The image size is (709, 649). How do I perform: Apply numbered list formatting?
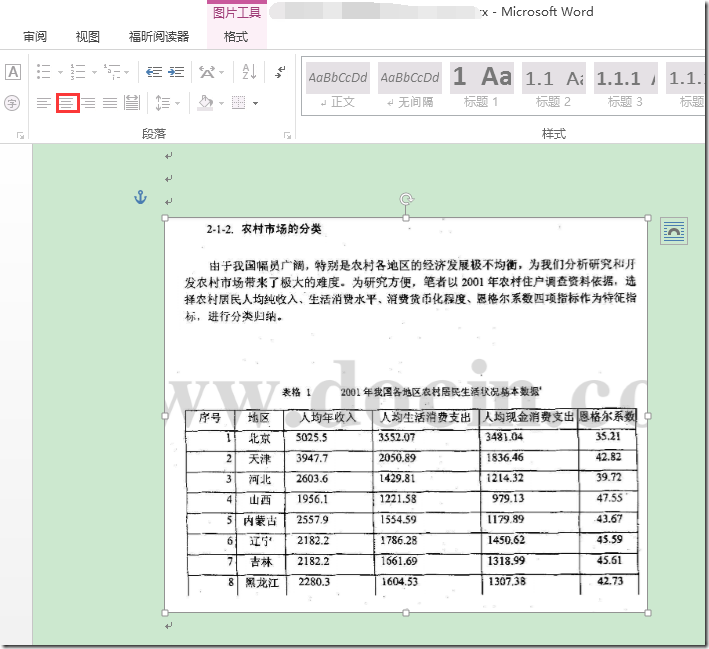click(x=78, y=71)
